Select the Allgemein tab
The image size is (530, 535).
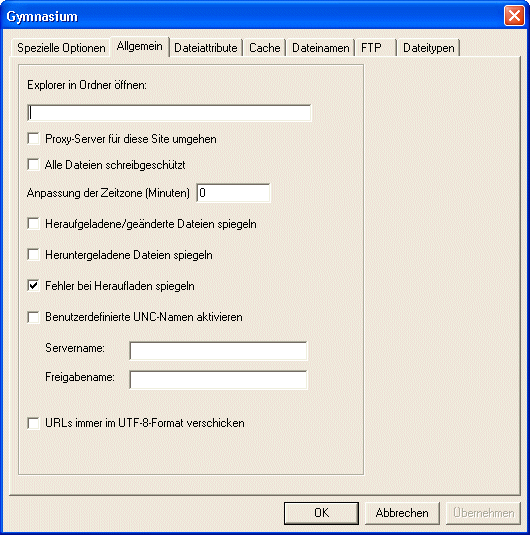[140, 46]
